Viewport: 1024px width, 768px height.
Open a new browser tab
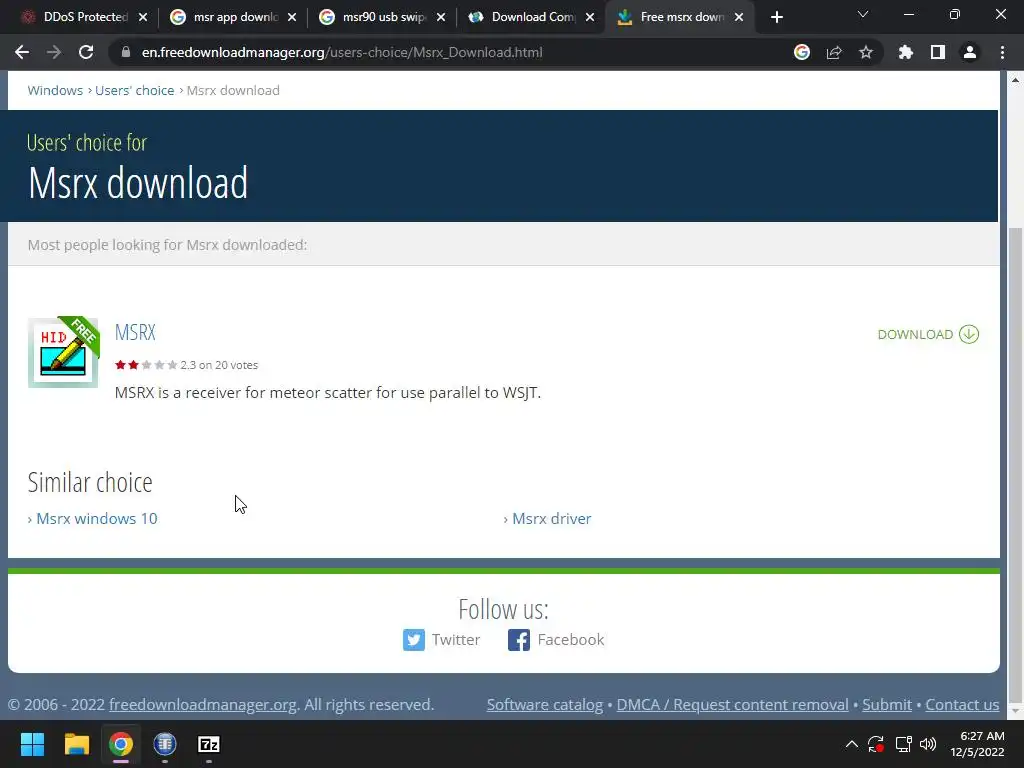pos(776,17)
